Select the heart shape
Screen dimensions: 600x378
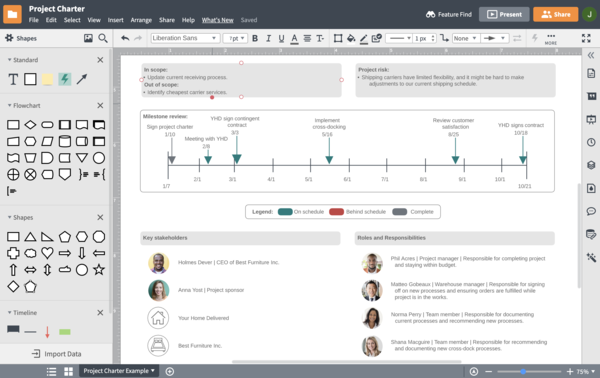point(47,253)
